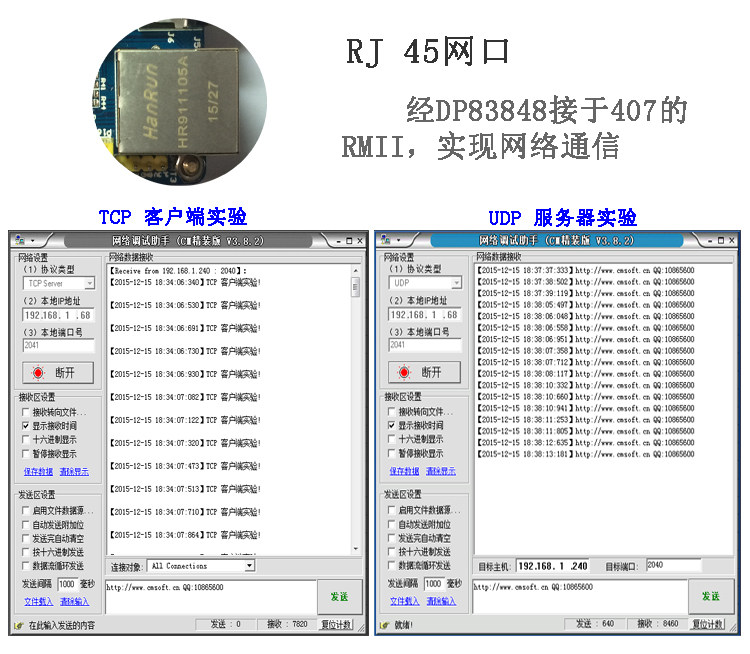Click the 复位计数 reset counter button in UDP window
Image resolution: width=750 pixels, height=654 pixels.
708,624
